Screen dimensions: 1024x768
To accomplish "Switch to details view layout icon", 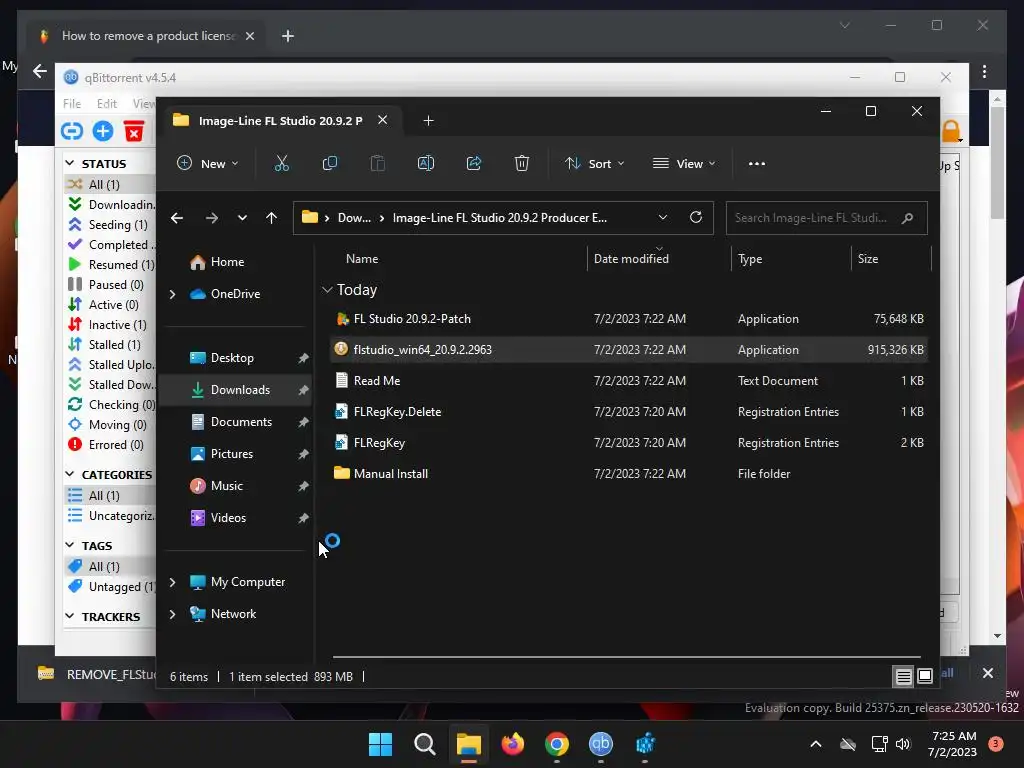I will coord(903,677).
